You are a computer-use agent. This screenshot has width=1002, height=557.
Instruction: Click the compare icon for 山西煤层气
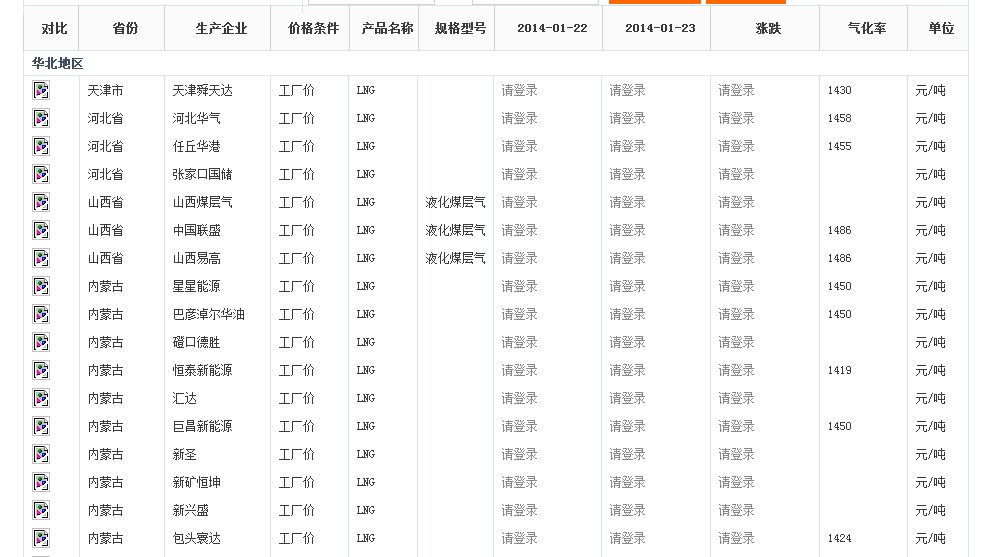(41, 202)
